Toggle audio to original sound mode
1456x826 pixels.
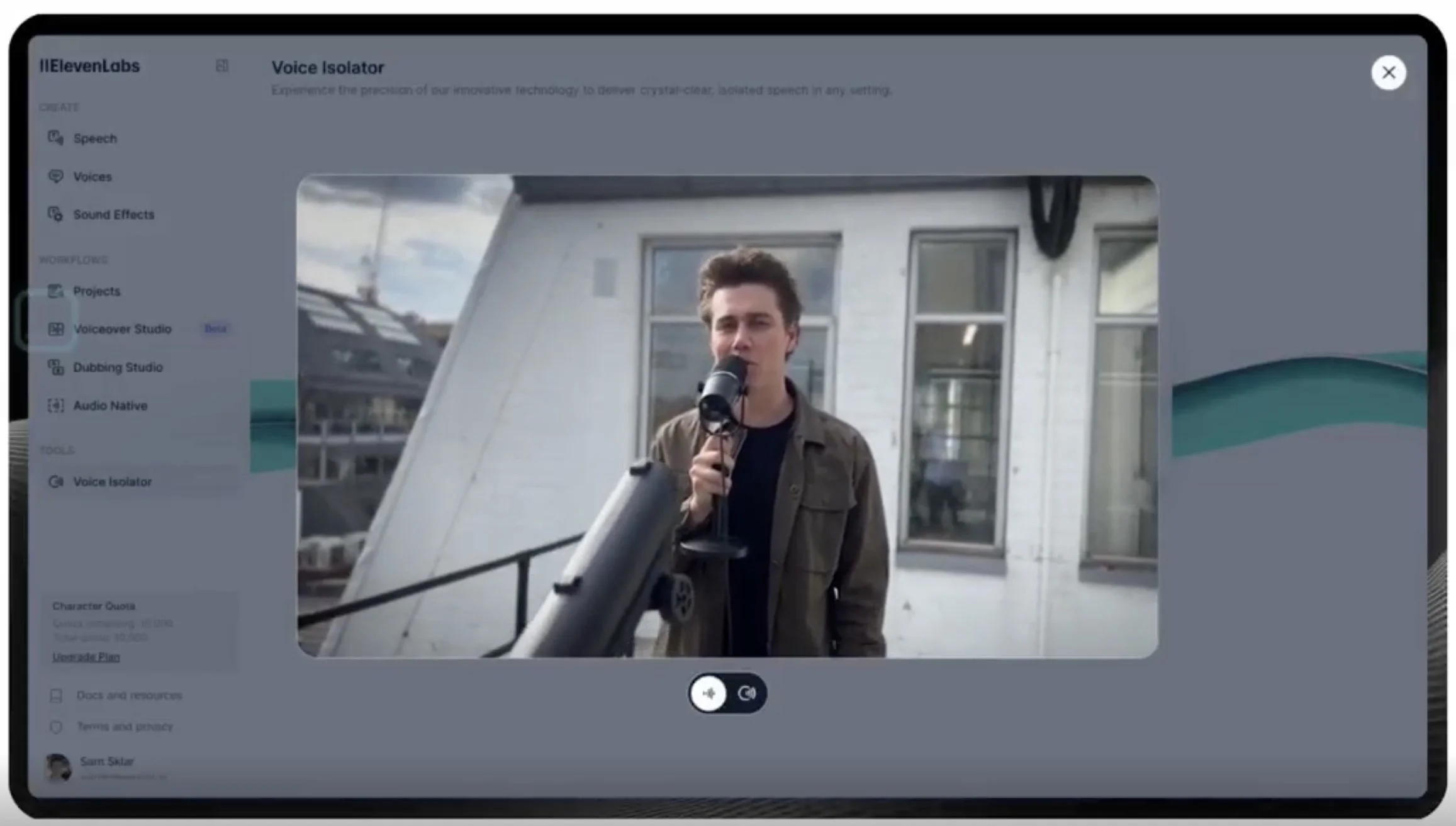coord(708,693)
